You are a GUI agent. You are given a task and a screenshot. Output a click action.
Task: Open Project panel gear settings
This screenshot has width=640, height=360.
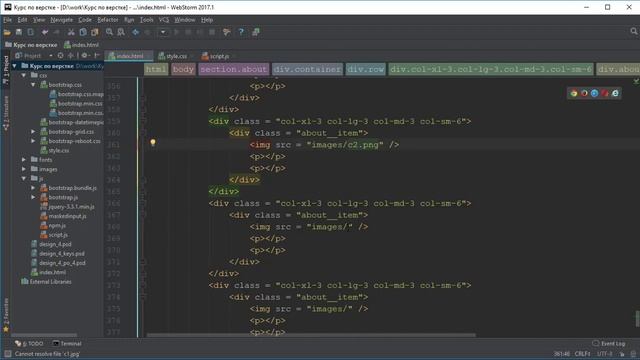84,56
